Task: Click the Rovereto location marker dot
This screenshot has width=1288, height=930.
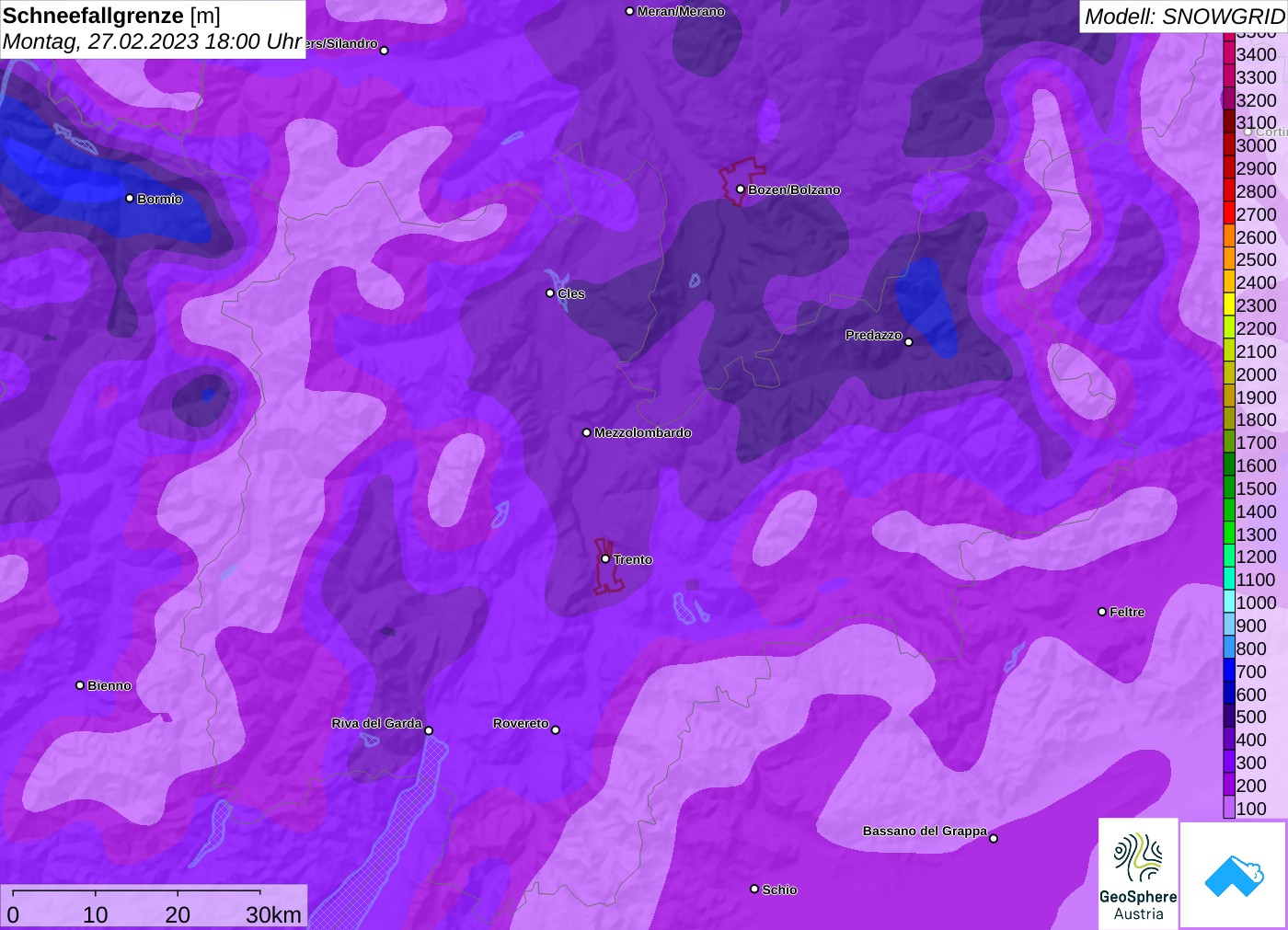Action: (x=556, y=730)
